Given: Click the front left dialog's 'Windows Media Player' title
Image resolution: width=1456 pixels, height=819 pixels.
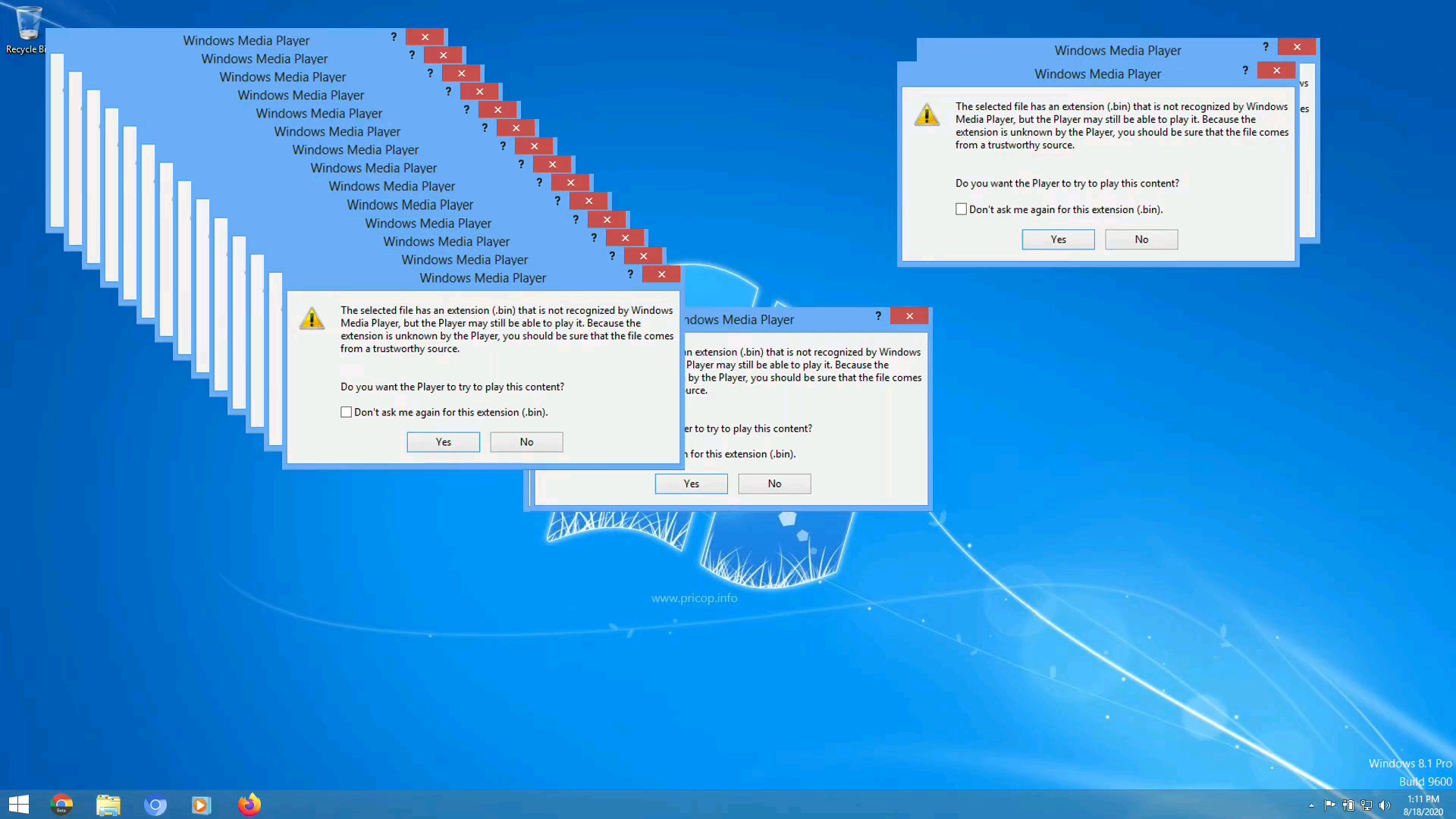Looking at the screenshot, I should point(482,278).
